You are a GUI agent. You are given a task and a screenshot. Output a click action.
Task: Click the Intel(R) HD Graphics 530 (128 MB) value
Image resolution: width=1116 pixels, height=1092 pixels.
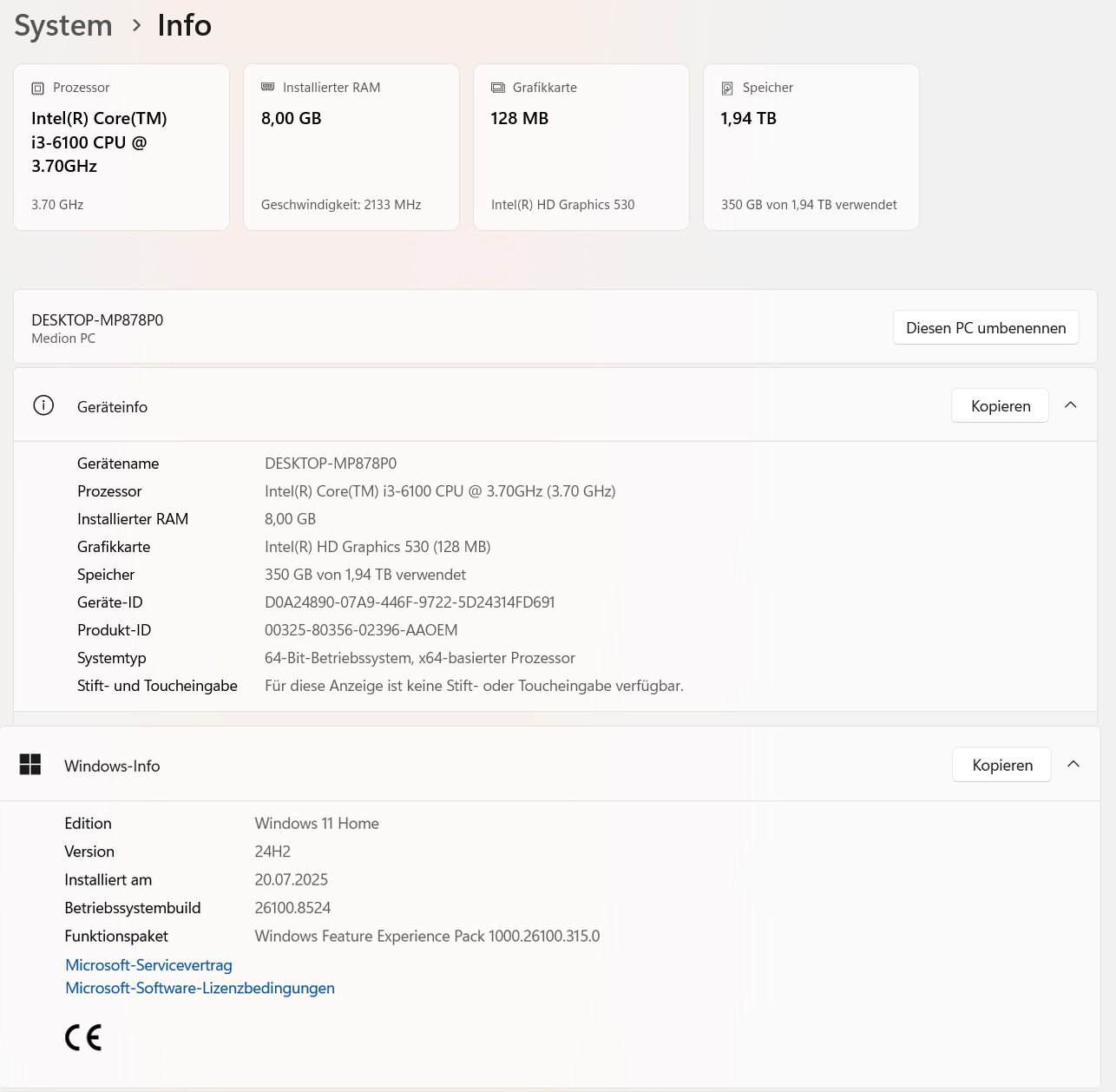click(377, 547)
